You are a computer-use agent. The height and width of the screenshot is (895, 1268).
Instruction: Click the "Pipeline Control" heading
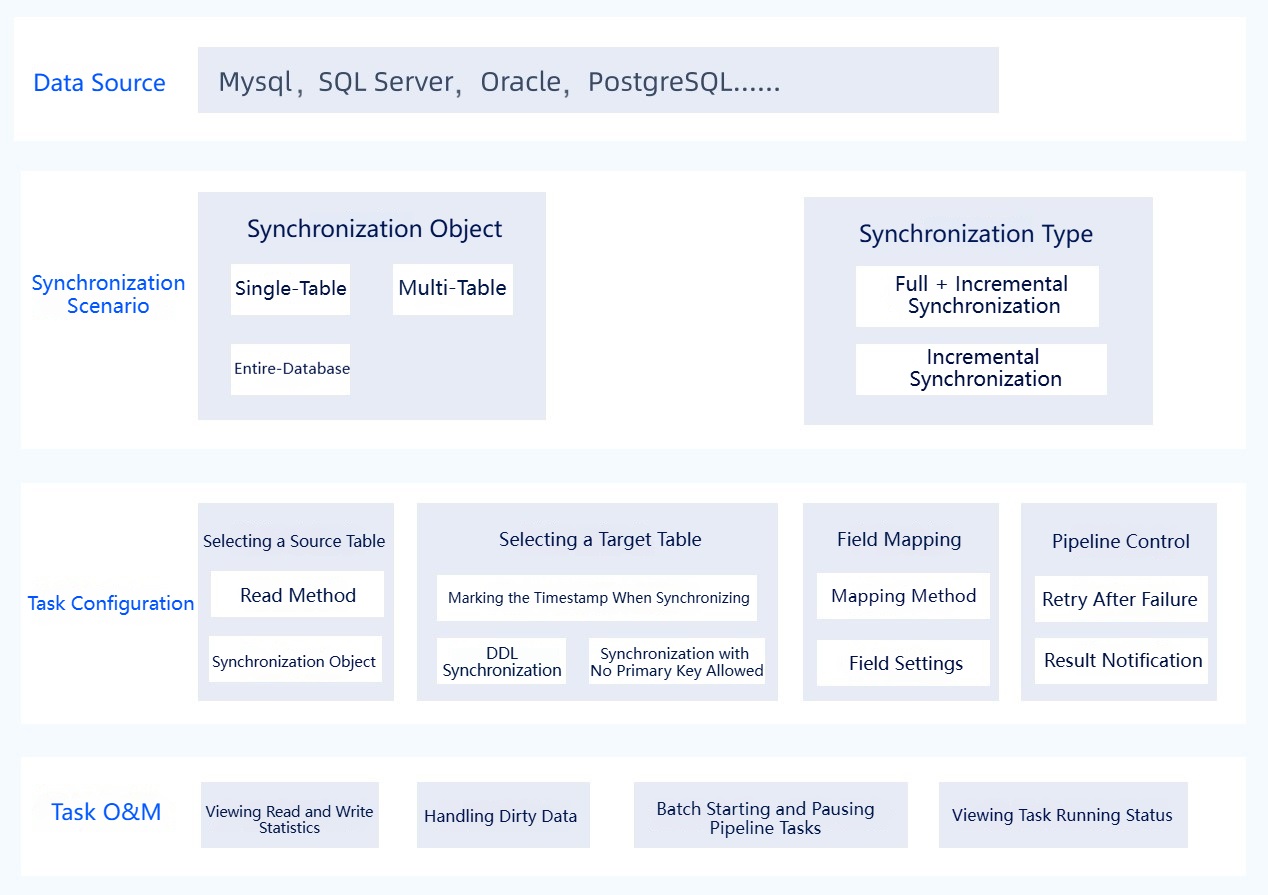[1121, 541]
